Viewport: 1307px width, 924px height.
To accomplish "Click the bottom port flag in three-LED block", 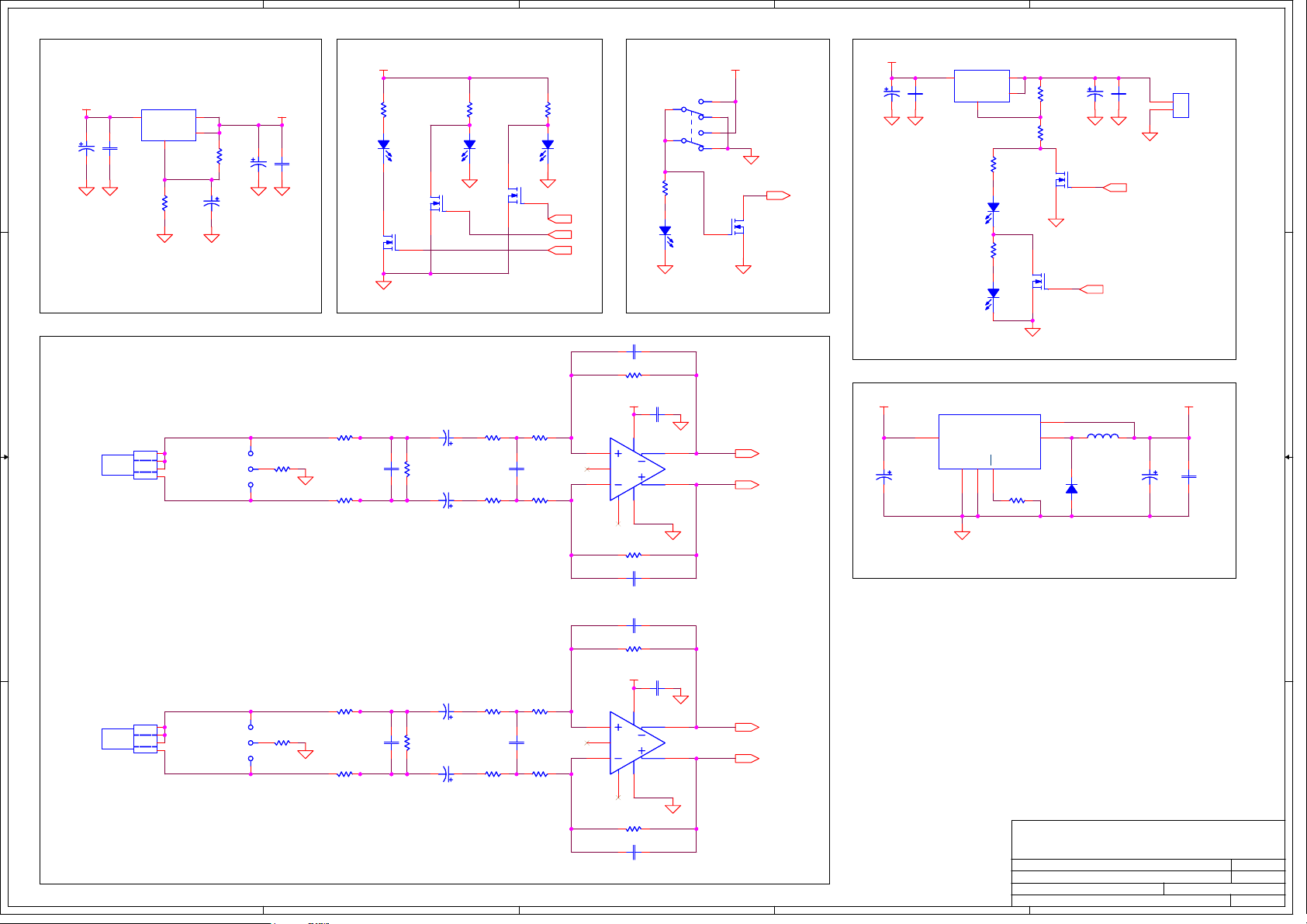I will coord(559,250).
